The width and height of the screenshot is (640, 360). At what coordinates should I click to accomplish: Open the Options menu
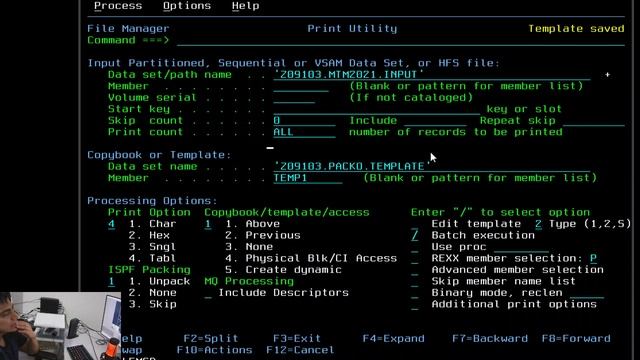[x=187, y=6]
